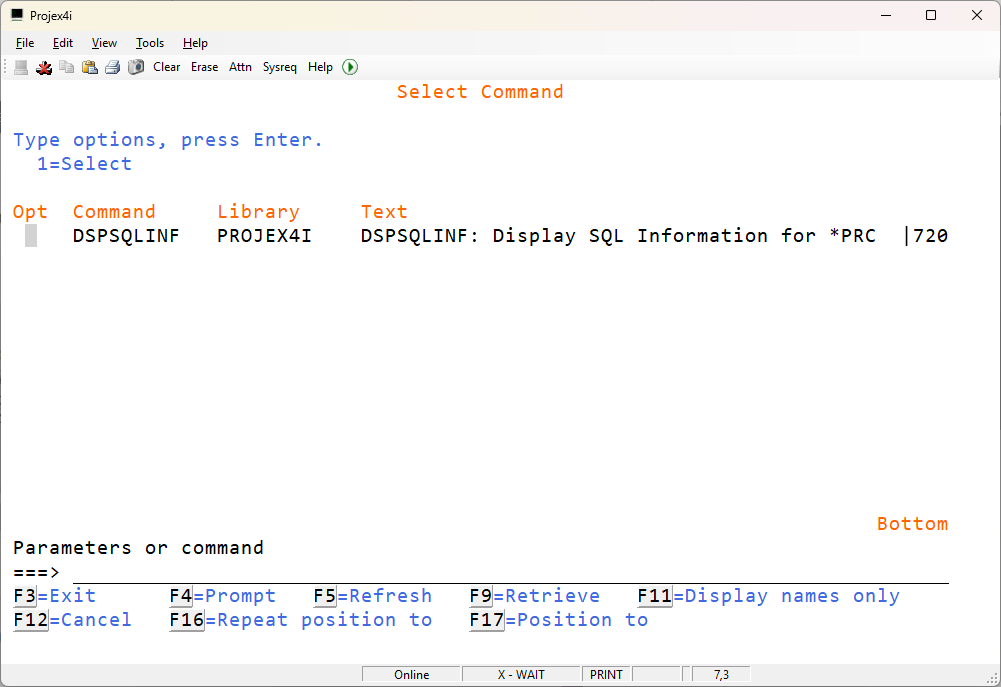This screenshot has height=687, width=1001.
Task: Maximize the Projex4i window
Action: 931,15
